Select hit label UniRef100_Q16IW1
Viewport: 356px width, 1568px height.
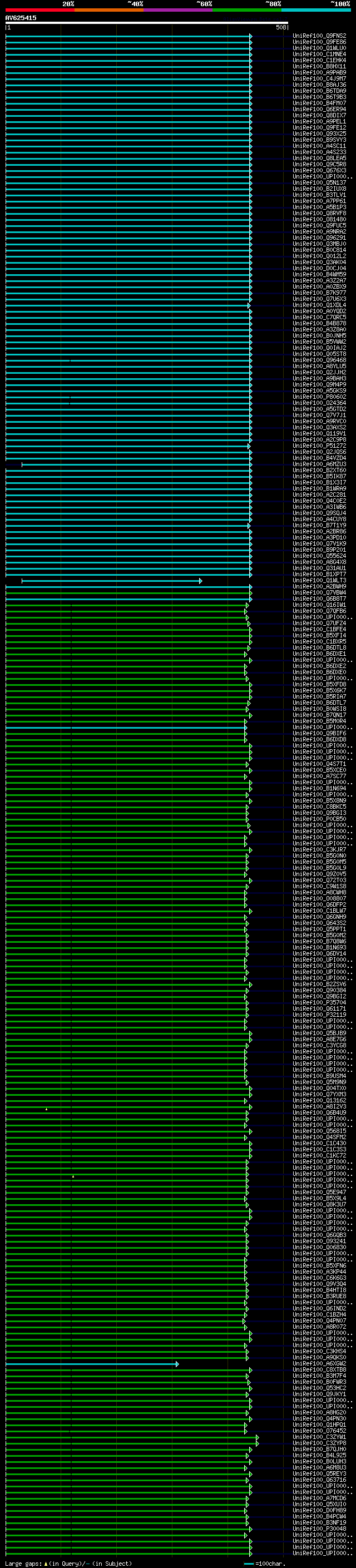pos(319,605)
